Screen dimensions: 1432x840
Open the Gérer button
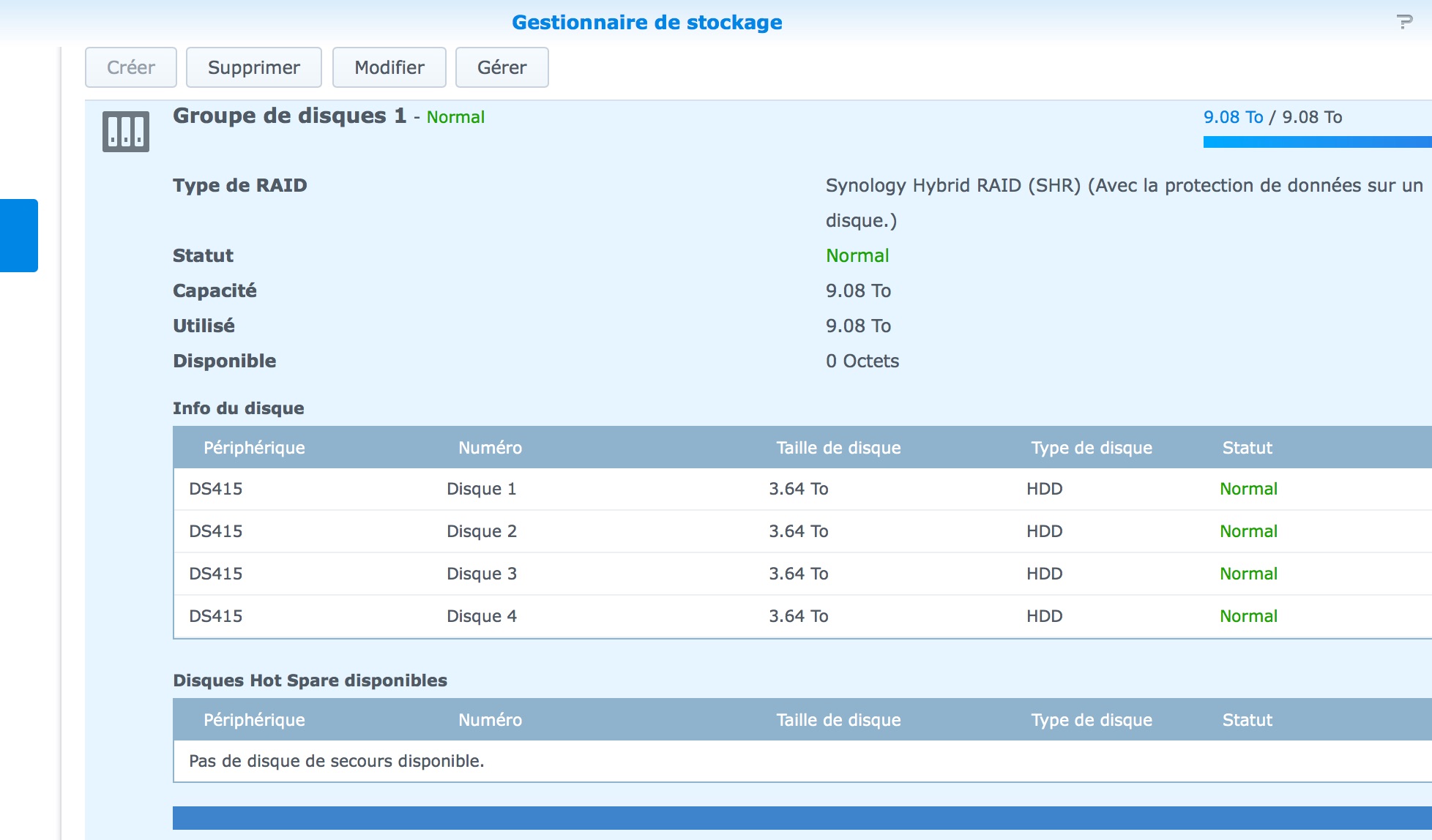pyautogui.click(x=502, y=67)
